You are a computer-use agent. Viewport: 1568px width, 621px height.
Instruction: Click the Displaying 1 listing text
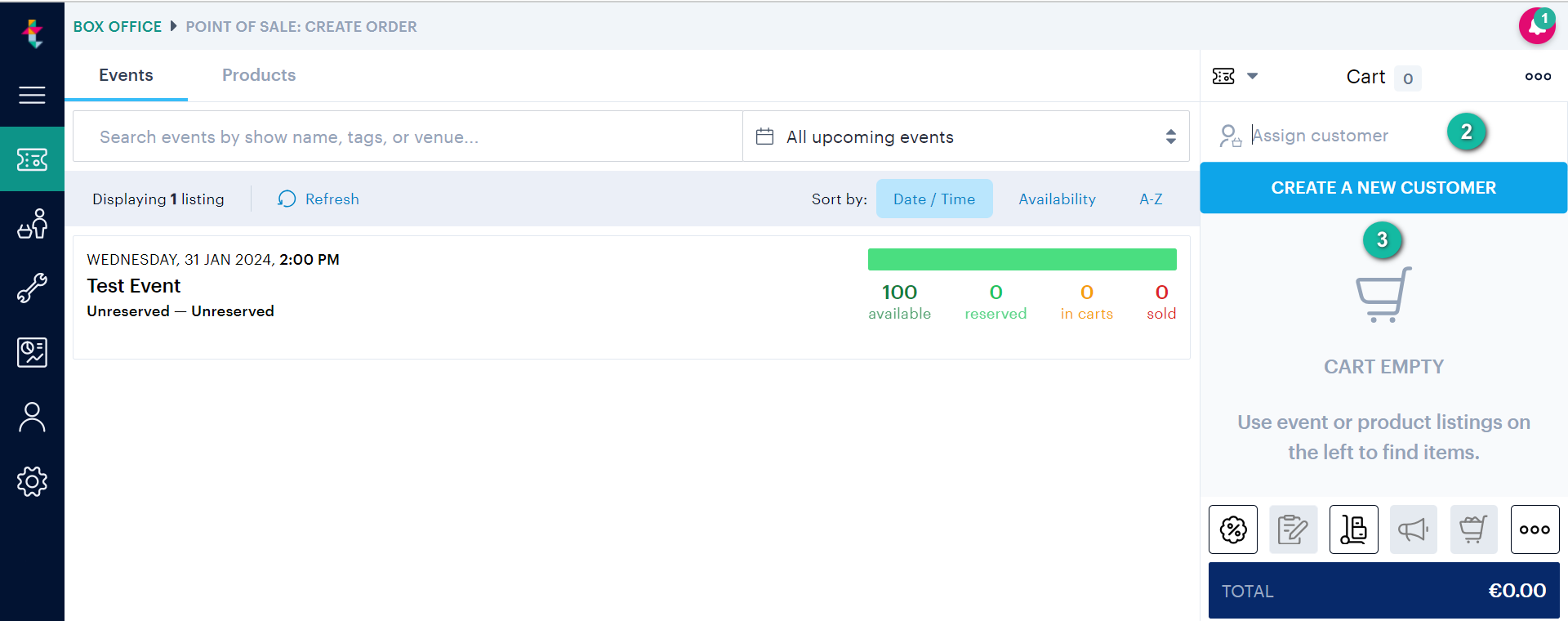coord(158,199)
